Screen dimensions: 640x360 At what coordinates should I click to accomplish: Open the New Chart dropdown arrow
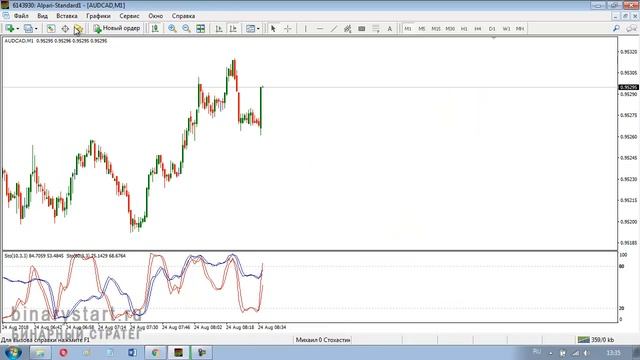point(18,29)
